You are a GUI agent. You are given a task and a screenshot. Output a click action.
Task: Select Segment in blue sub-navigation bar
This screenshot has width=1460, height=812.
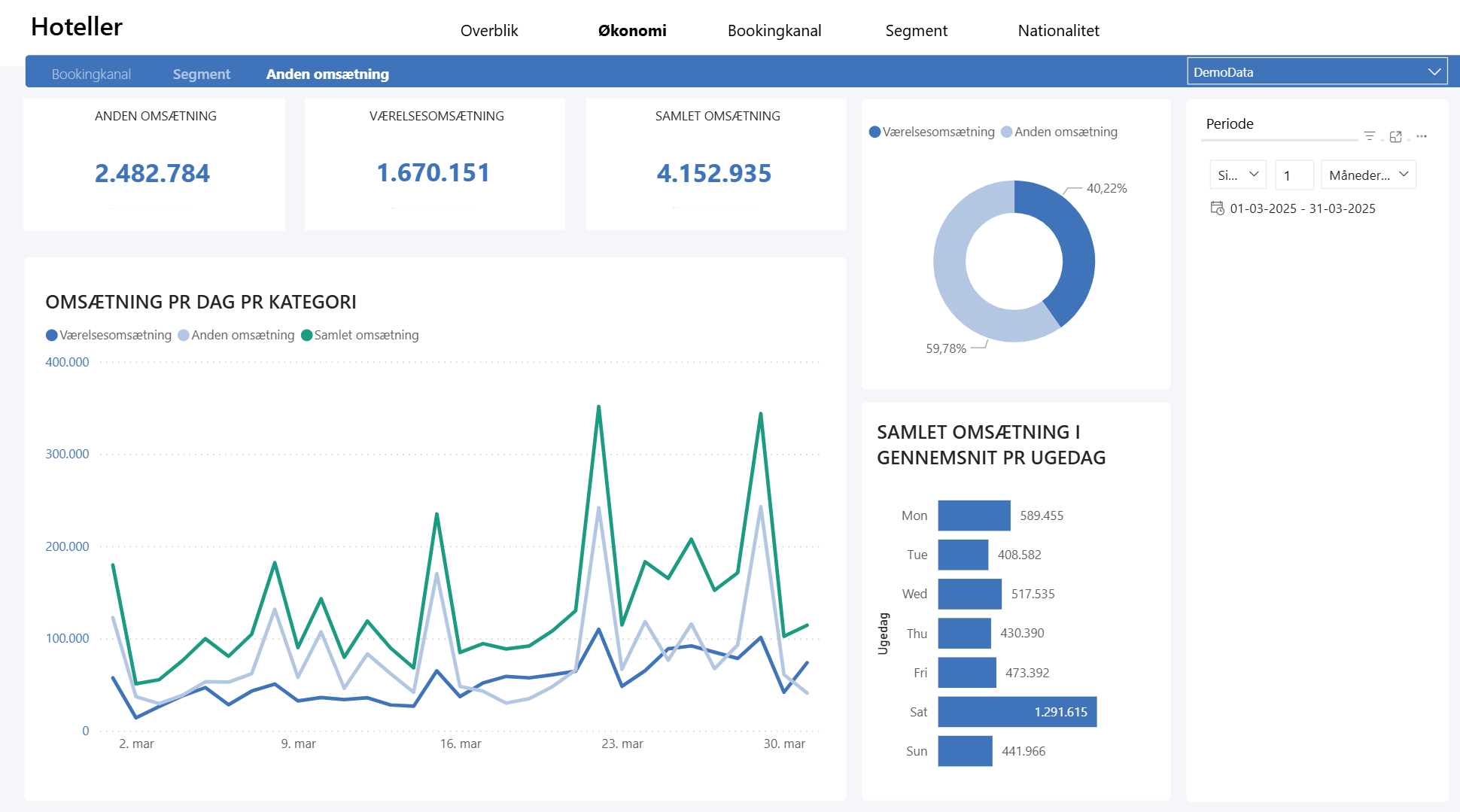click(x=201, y=74)
